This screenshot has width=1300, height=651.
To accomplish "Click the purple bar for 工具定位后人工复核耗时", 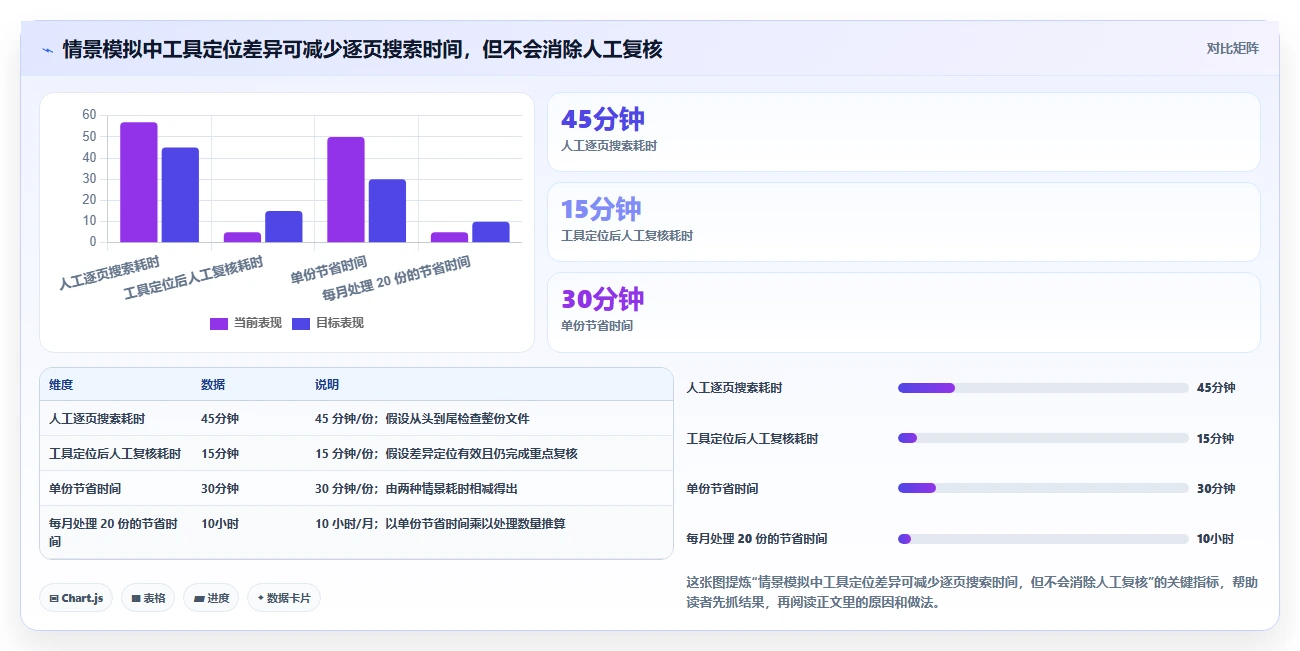I will point(242,237).
